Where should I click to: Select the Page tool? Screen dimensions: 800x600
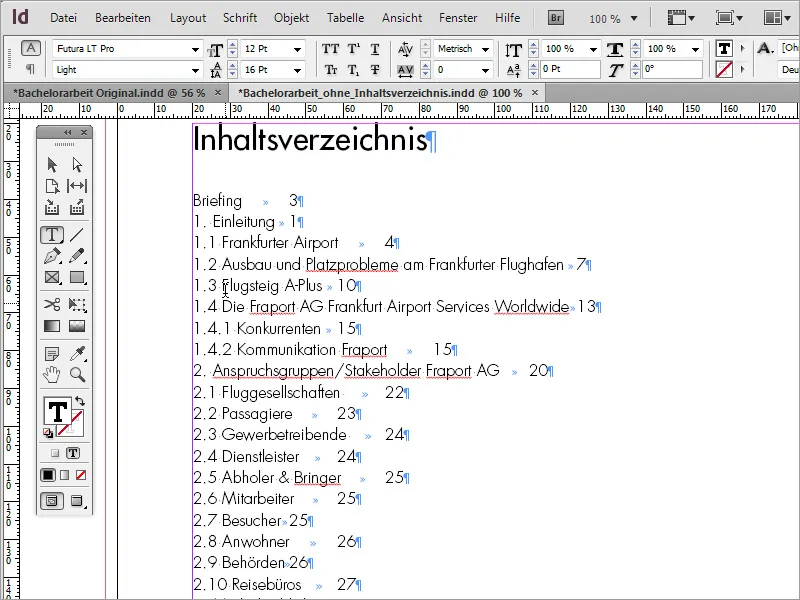pyautogui.click(x=52, y=186)
